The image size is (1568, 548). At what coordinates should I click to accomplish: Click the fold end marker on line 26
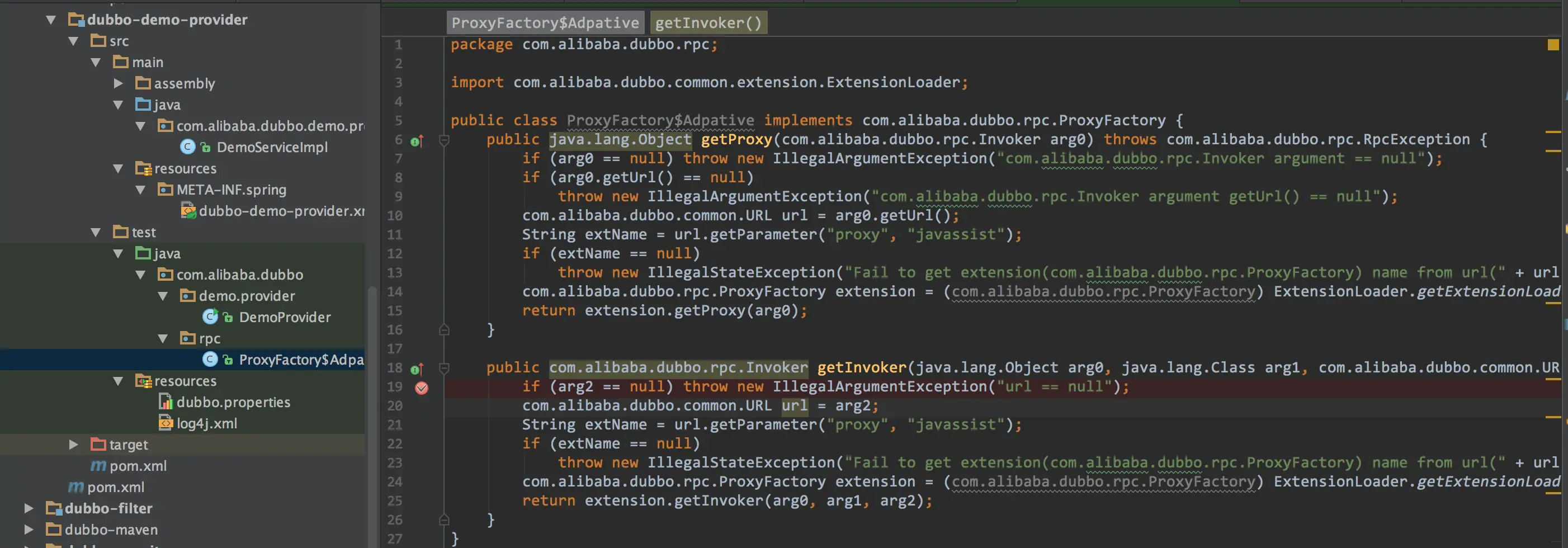[x=445, y=520]
